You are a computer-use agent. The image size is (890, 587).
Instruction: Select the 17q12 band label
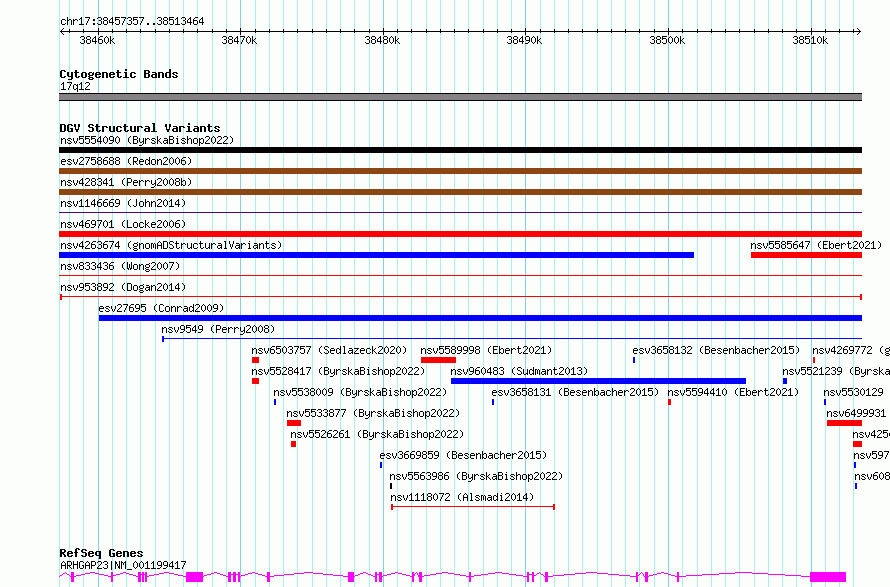pyautogui.click(x=75, y=86)
